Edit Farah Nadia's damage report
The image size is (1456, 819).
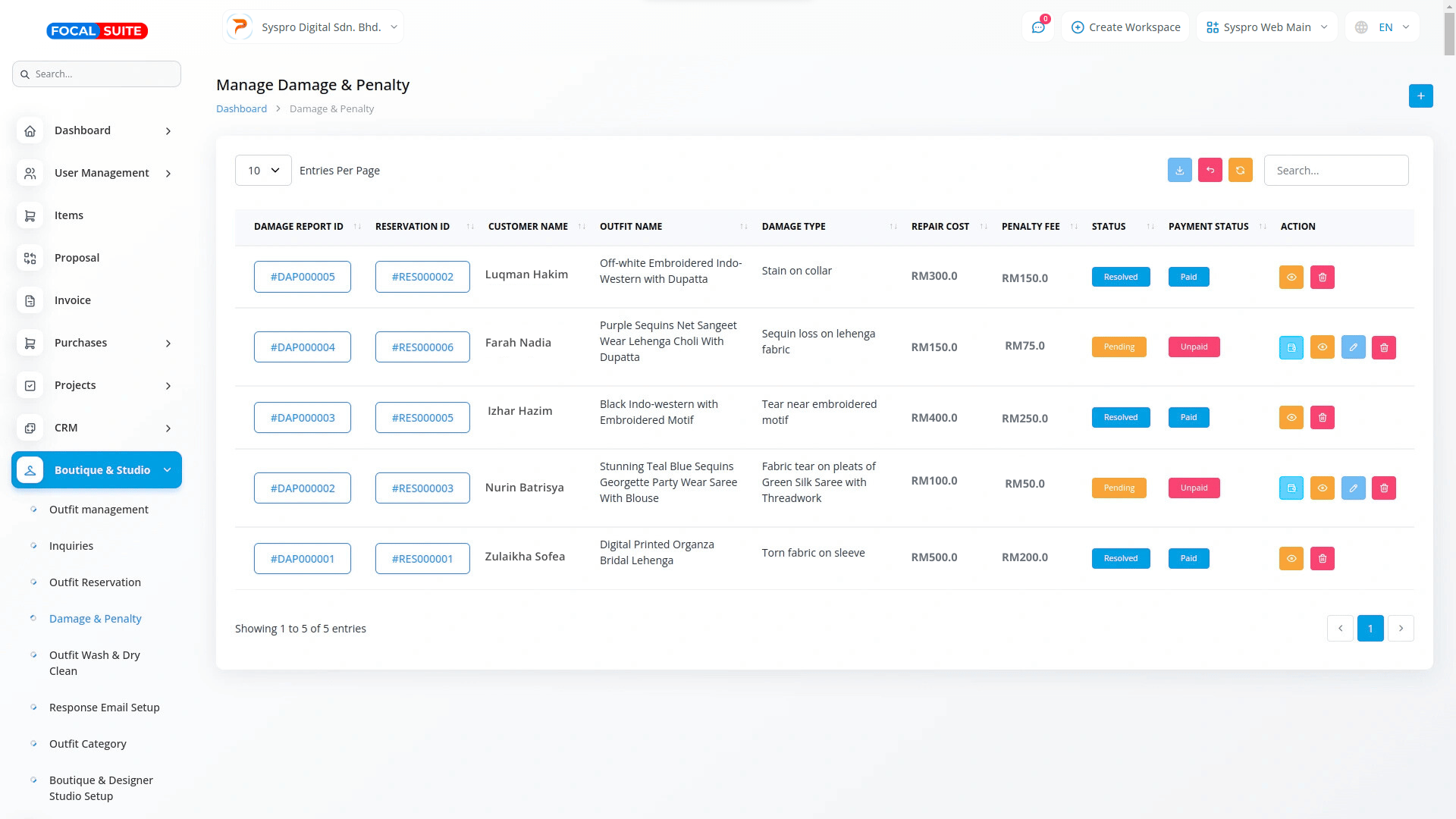click(1353, 347)
